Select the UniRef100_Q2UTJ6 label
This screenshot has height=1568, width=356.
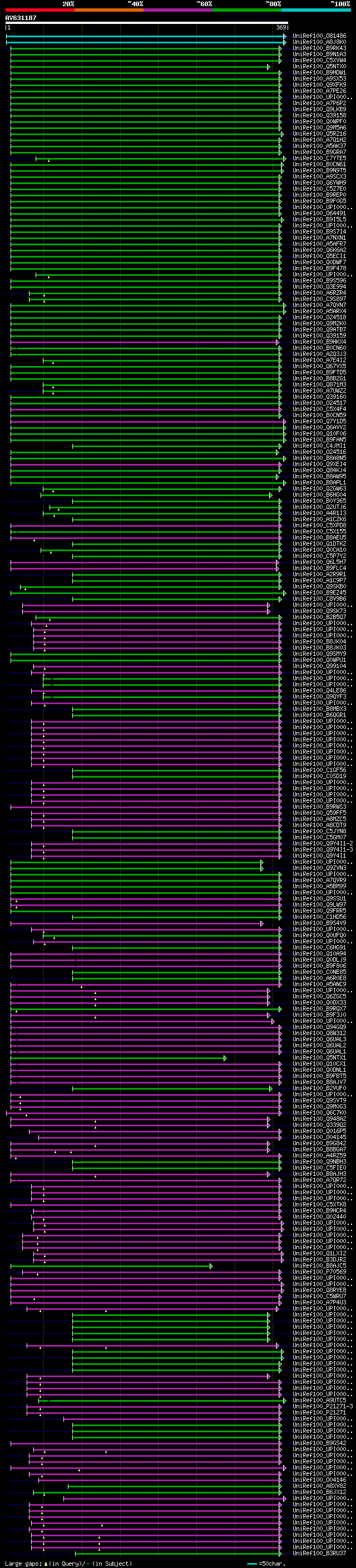(319, 507)
